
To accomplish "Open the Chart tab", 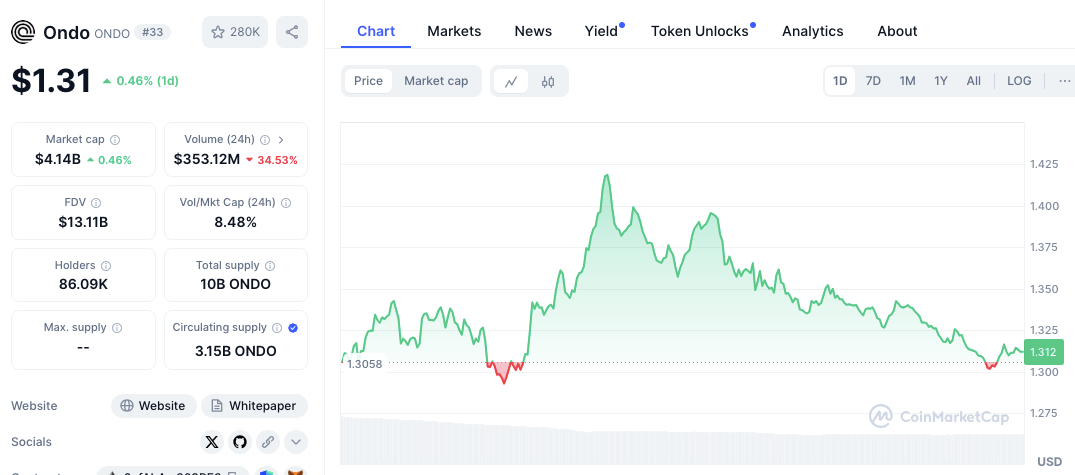I will click(376, 31).
